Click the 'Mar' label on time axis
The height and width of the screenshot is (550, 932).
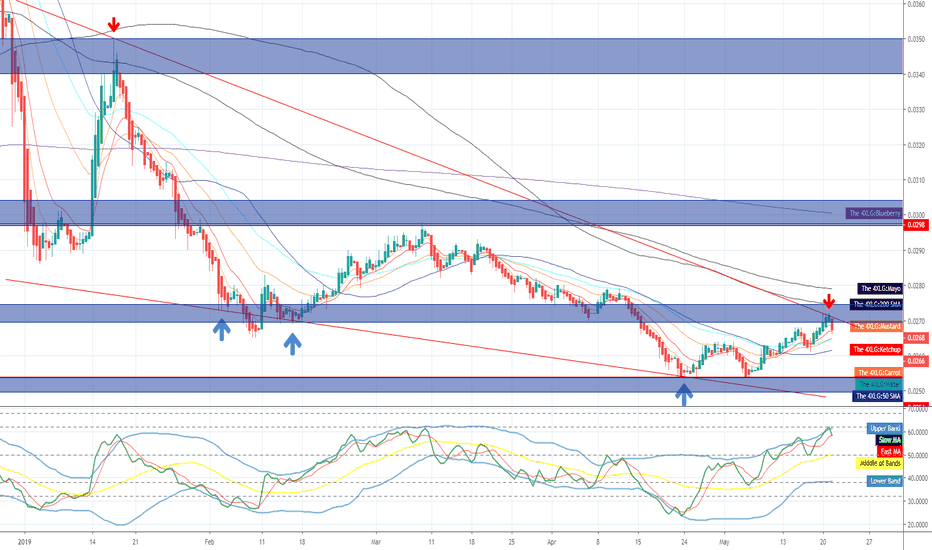click(x=375, y=542)
